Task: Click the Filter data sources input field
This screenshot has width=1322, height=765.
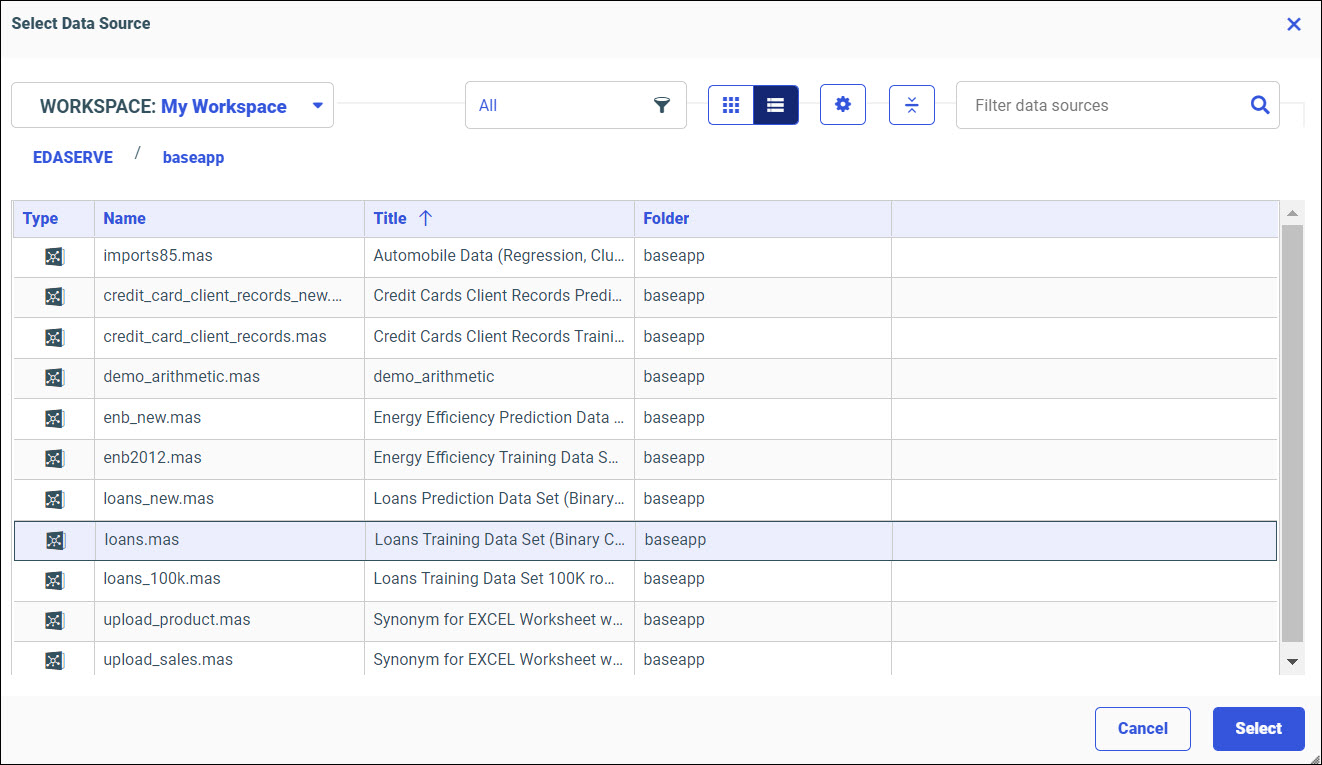Action: point(1090,104)
